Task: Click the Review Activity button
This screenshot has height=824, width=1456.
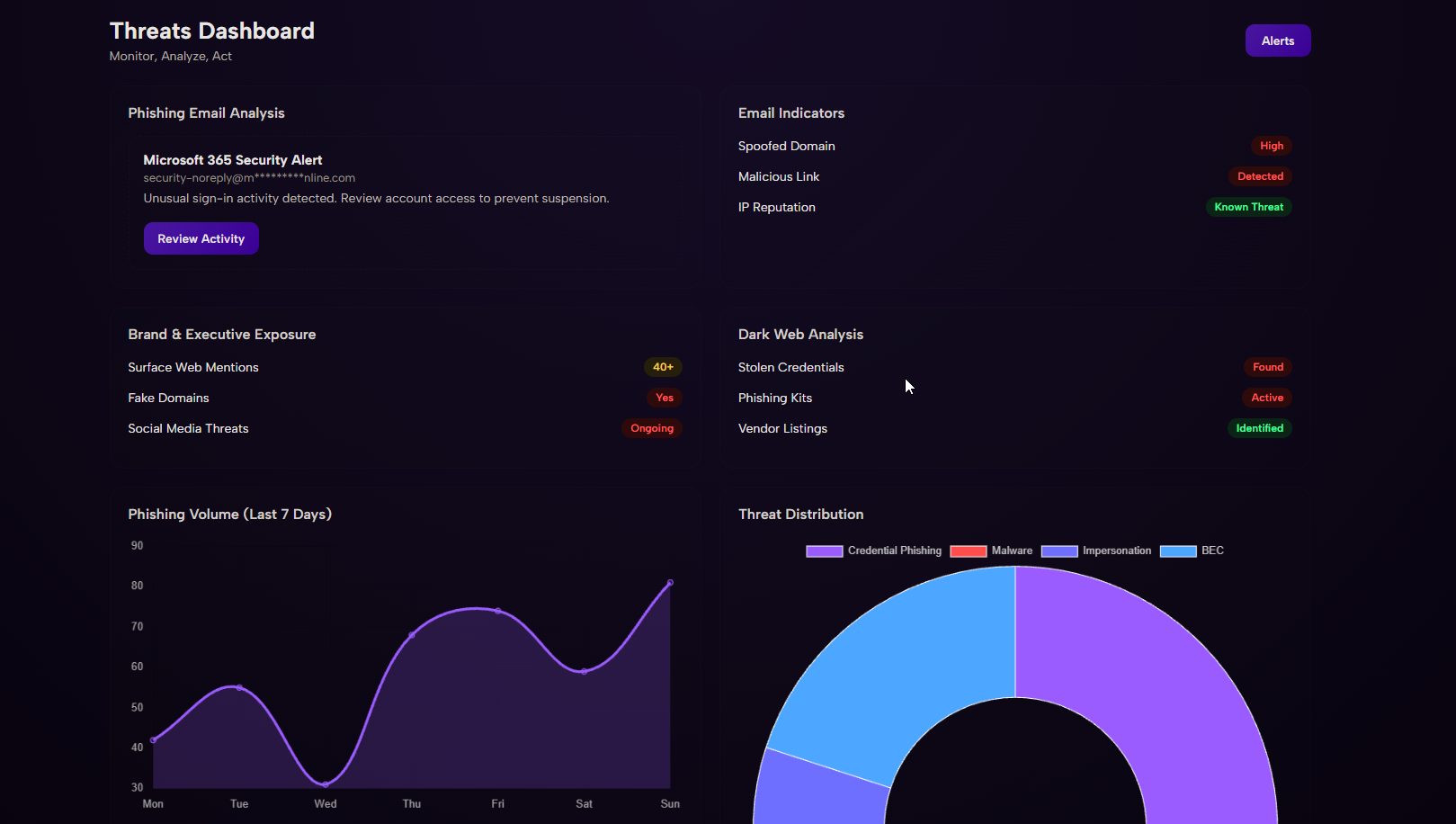Action: pyautogui.click(x=201, y=238)
